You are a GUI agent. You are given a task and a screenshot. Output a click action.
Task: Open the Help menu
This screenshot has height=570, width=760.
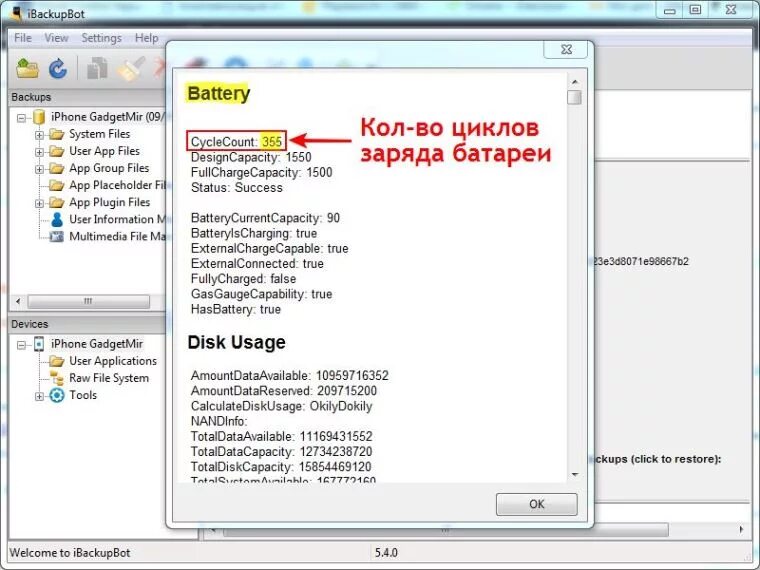146,38
